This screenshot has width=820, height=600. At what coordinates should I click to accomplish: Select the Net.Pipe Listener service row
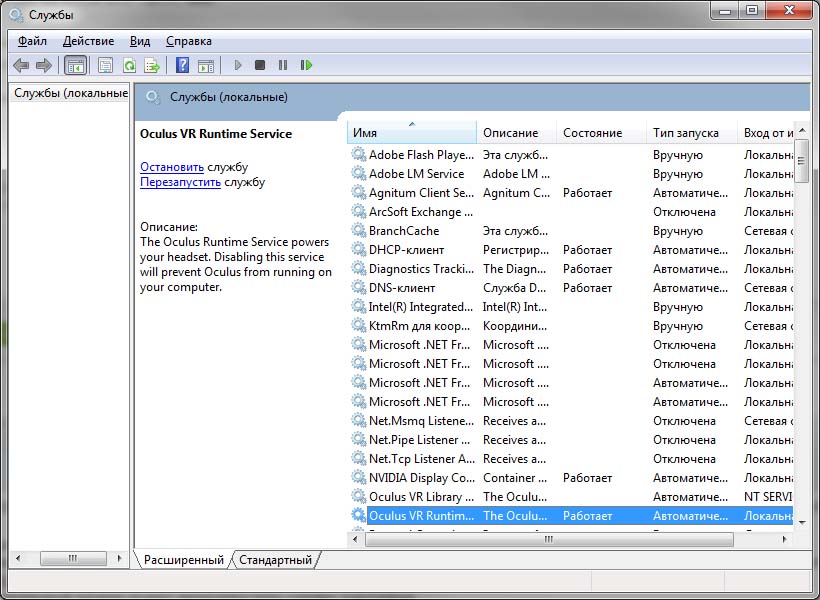point(571,439)
